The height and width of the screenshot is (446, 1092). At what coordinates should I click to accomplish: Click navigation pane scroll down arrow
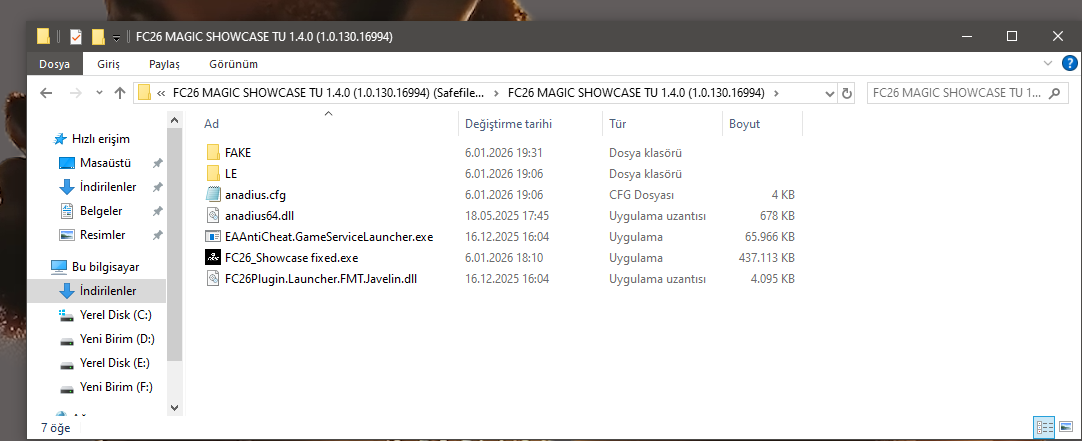(x=174, y=408)
